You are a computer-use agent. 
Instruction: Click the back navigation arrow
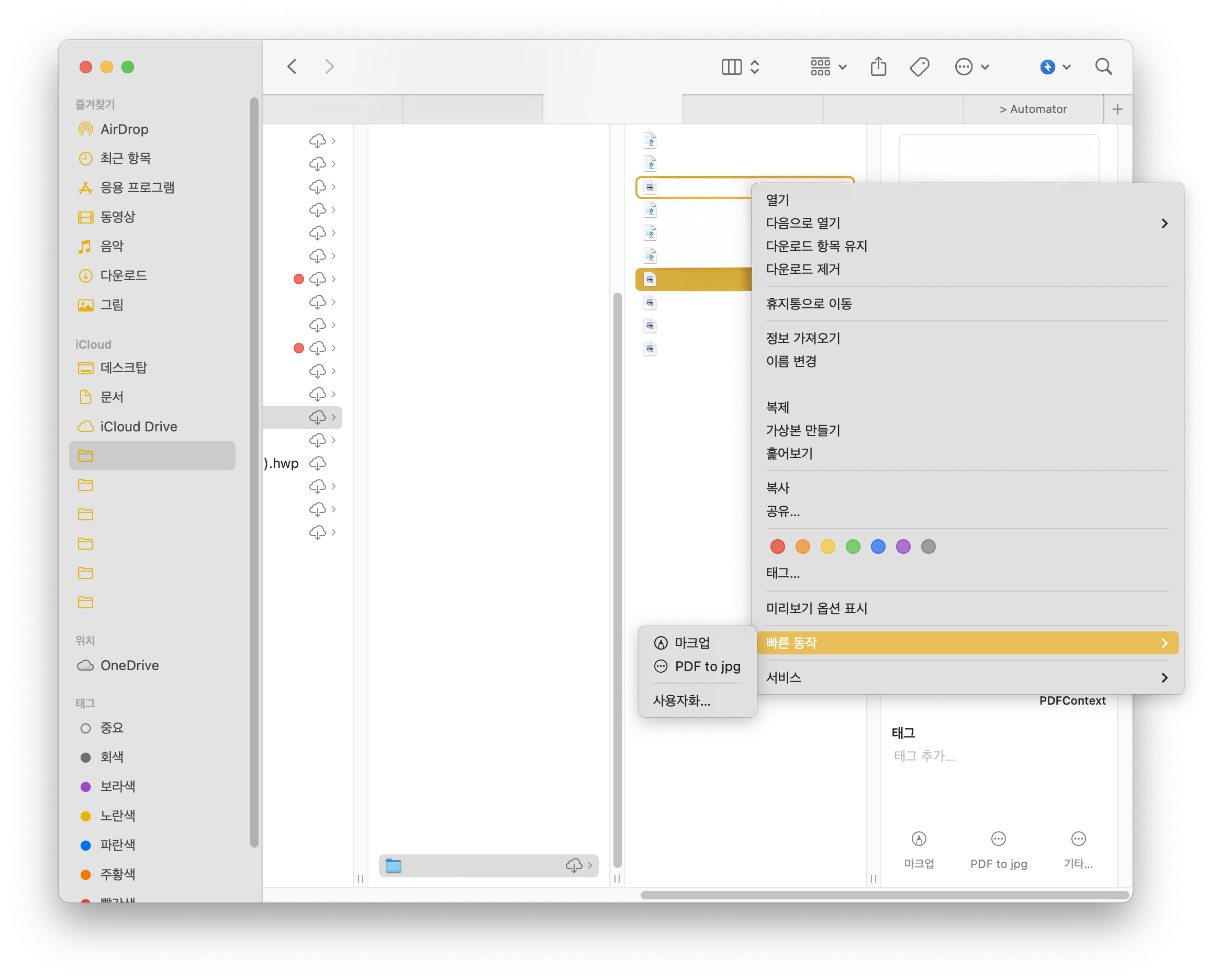pyautogui.click(x=292, y=66)
